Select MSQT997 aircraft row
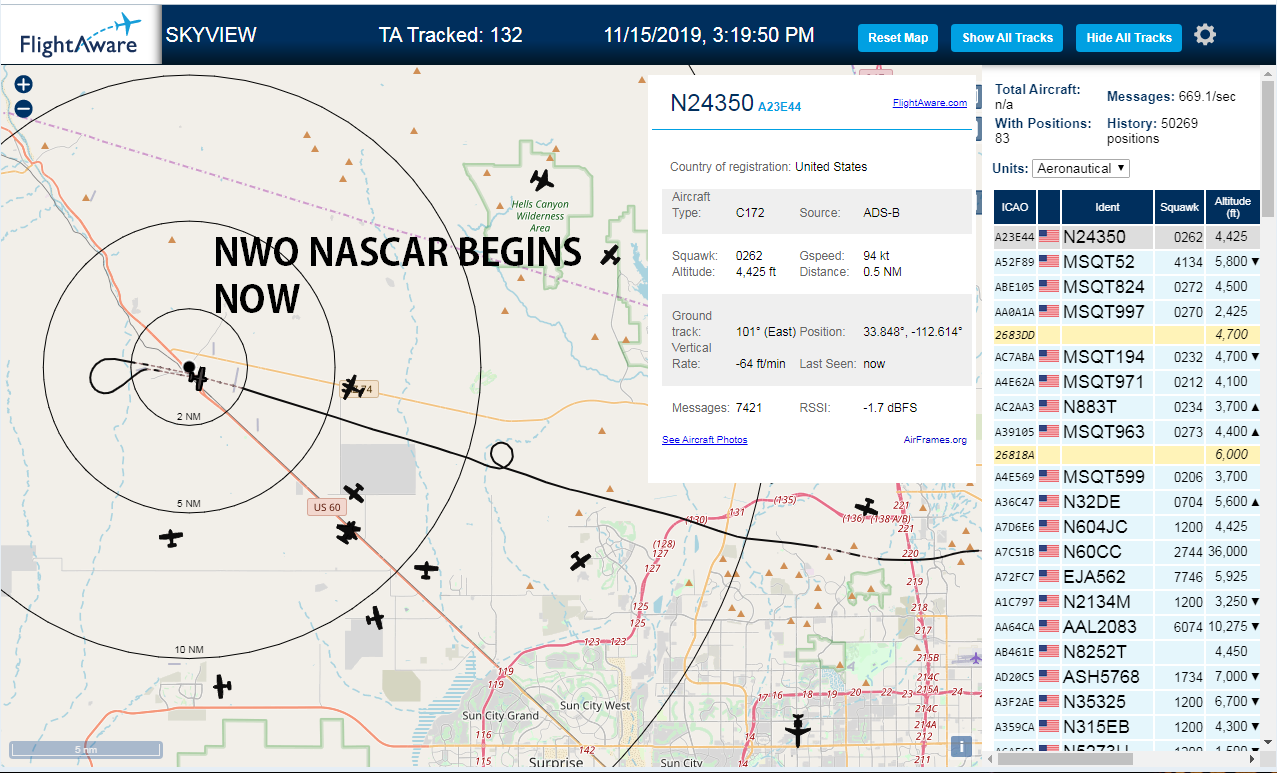Viewport: 1277px width, 773px height. point(1127,312)
